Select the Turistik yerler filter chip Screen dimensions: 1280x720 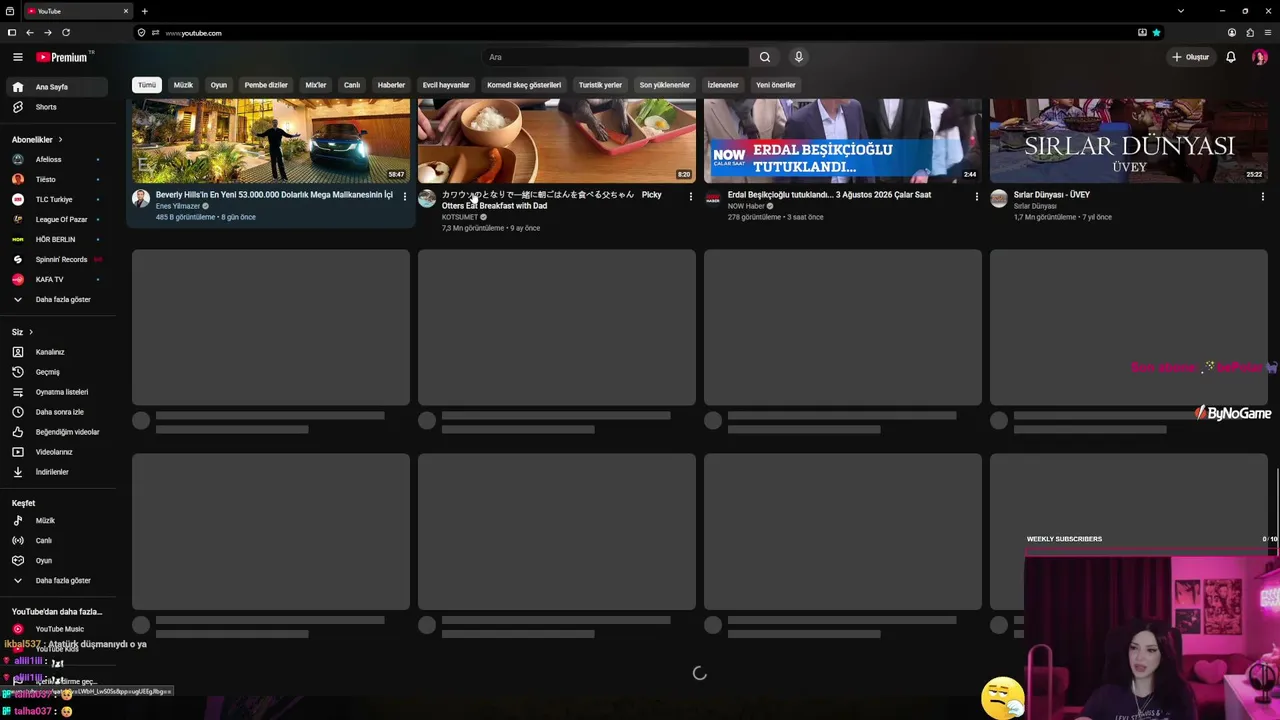(600, 85)
